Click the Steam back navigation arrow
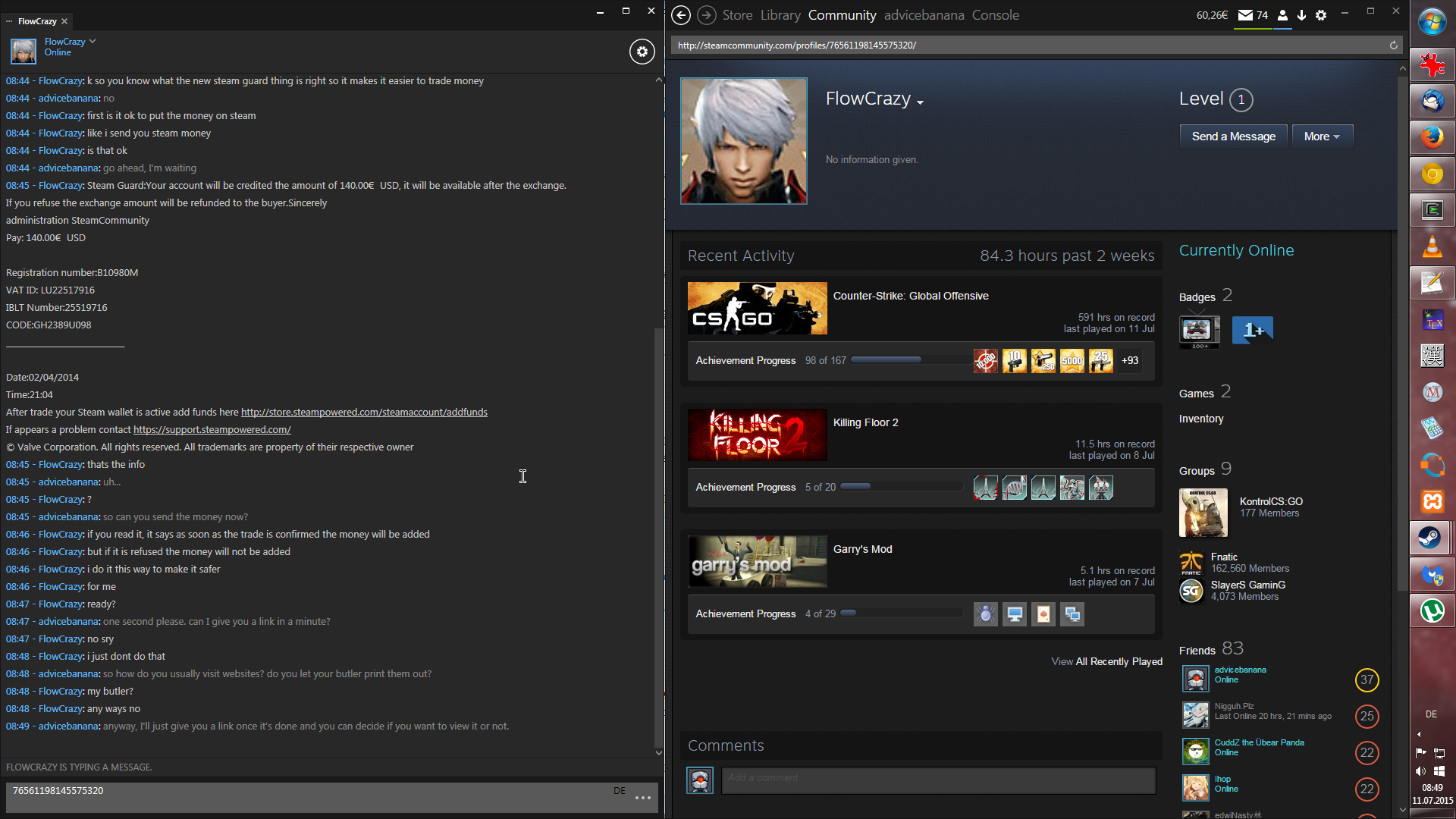The image size is (1456, 819). point(681,15)
